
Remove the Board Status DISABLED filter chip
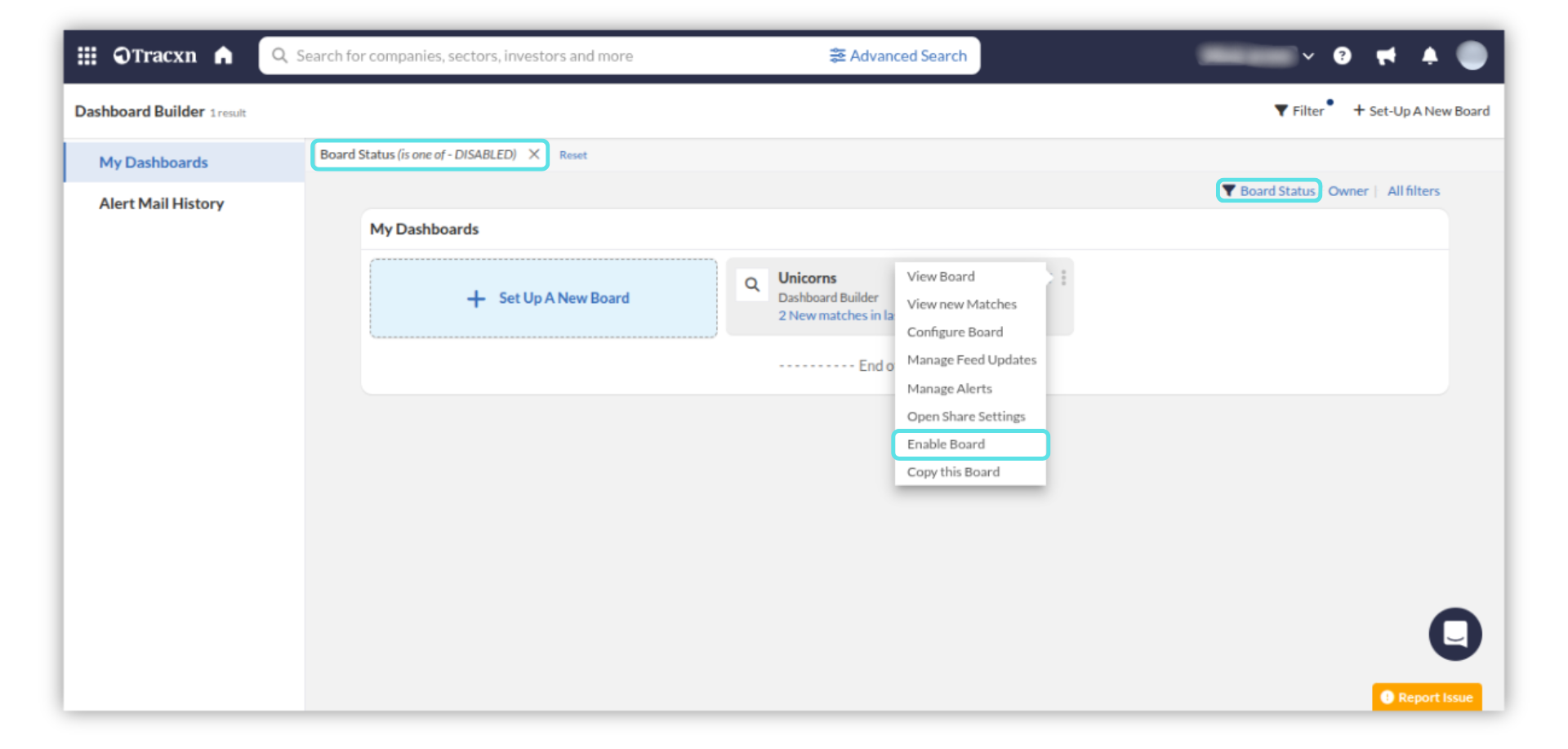[x=534, y=154]
